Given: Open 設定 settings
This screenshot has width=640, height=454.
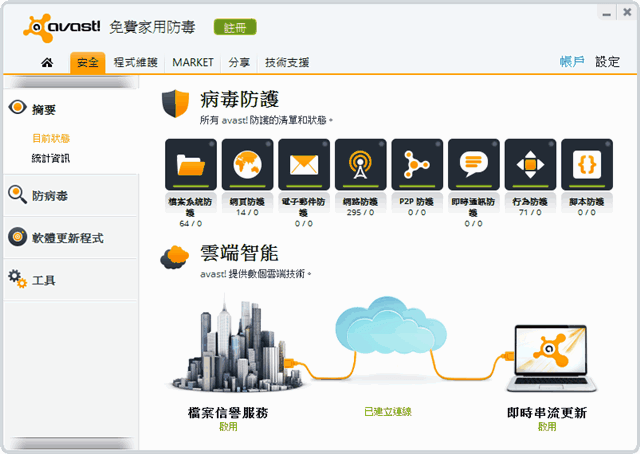Looking at the screenshot, I should point(607,62).
